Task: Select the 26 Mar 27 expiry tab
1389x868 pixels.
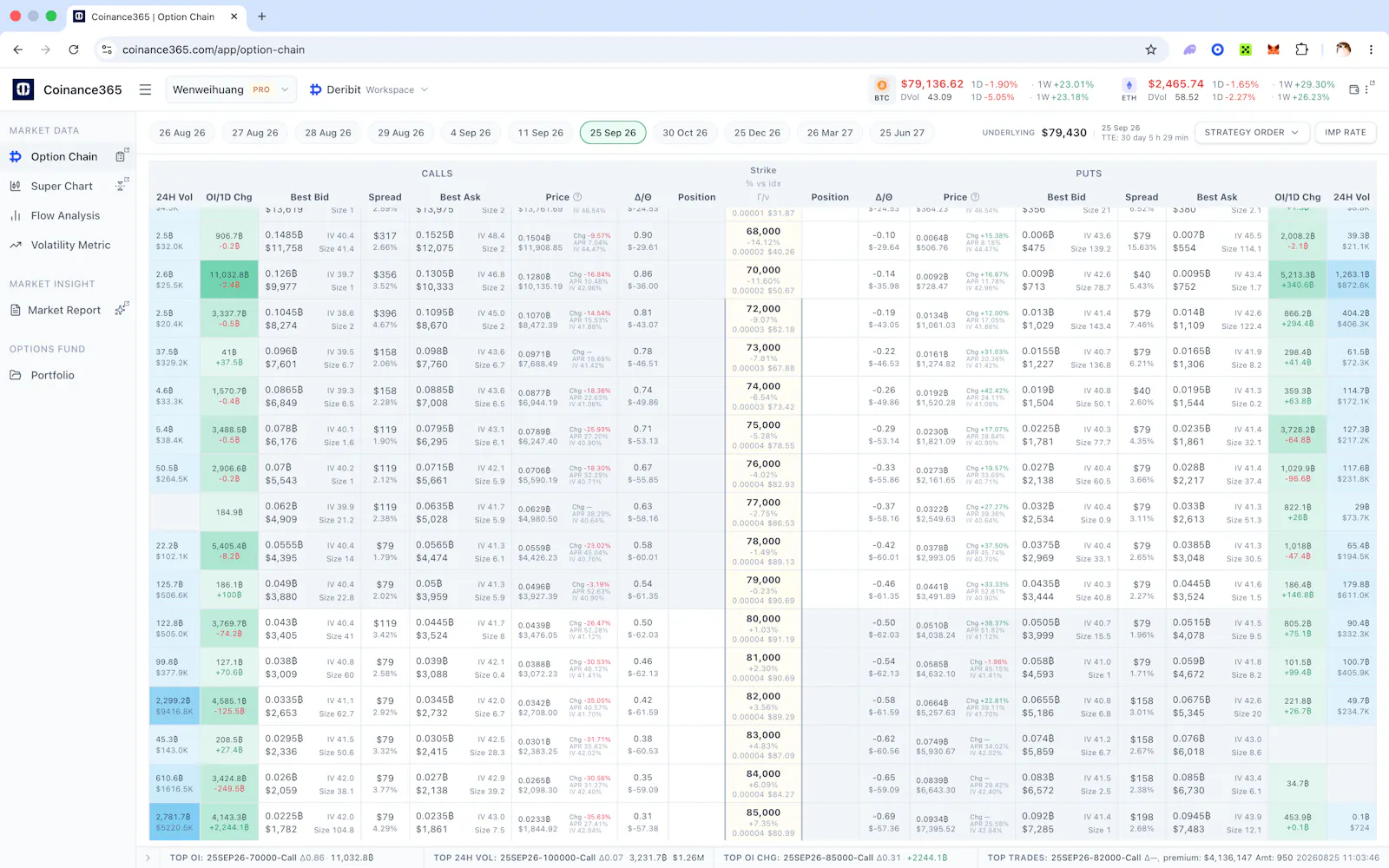Action: [x=830, y=133]
